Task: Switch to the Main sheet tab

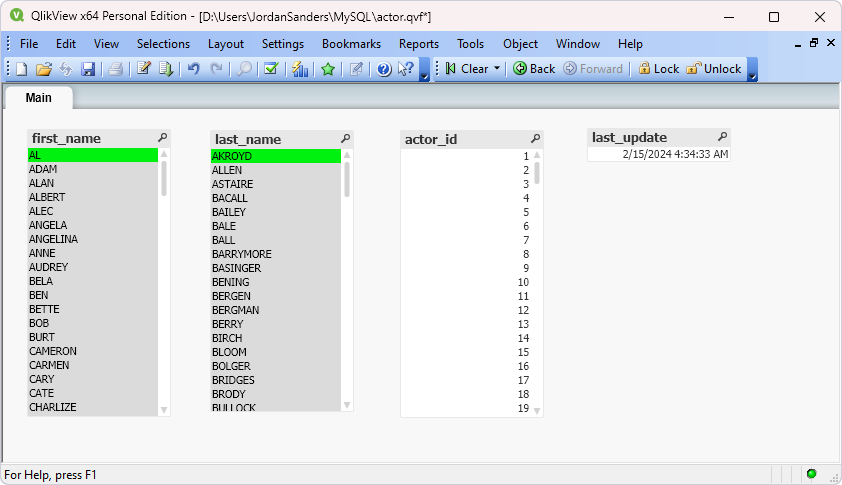Action: click(x=39, y=98)
